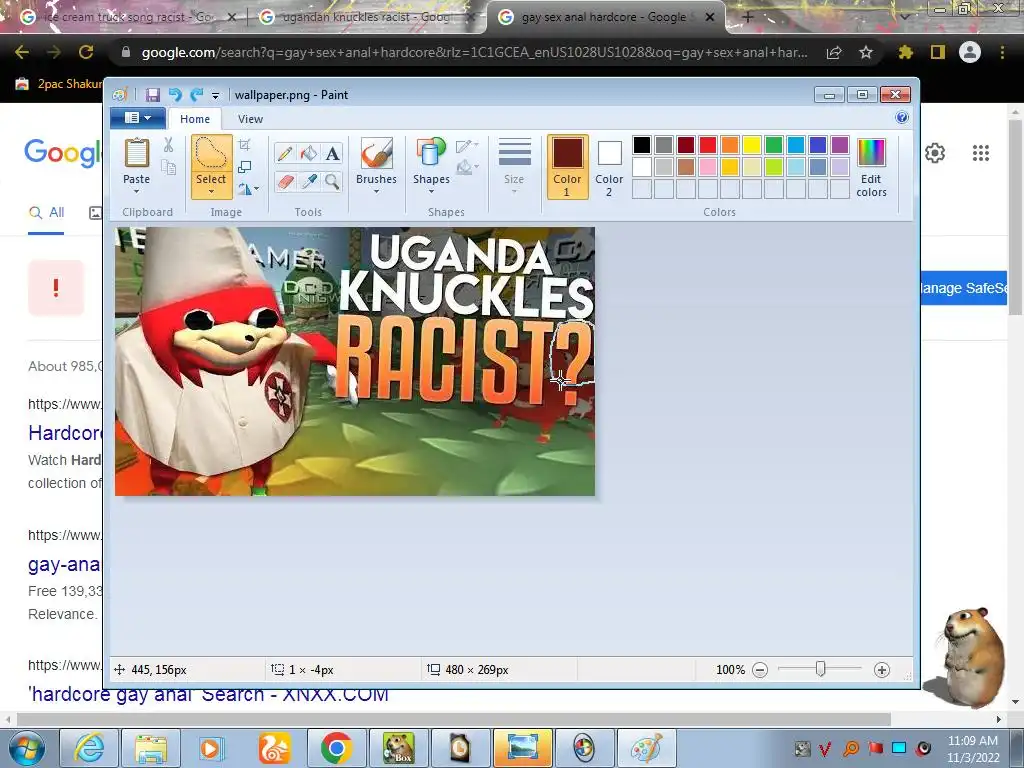
Task: Click the Paint zoom slider handle
Action: [821, 669]
